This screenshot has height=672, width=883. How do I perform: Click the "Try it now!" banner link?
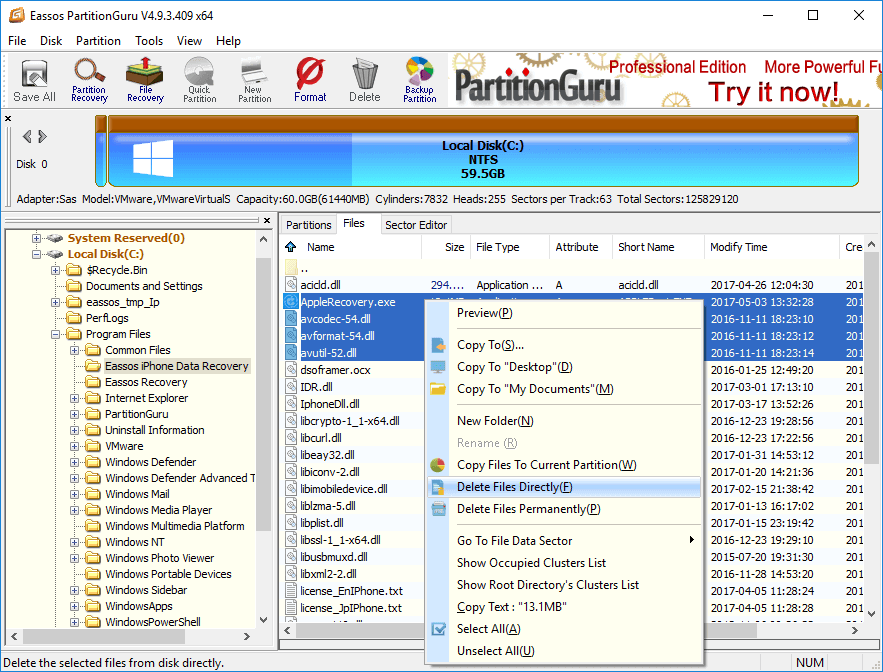(773, 92)
